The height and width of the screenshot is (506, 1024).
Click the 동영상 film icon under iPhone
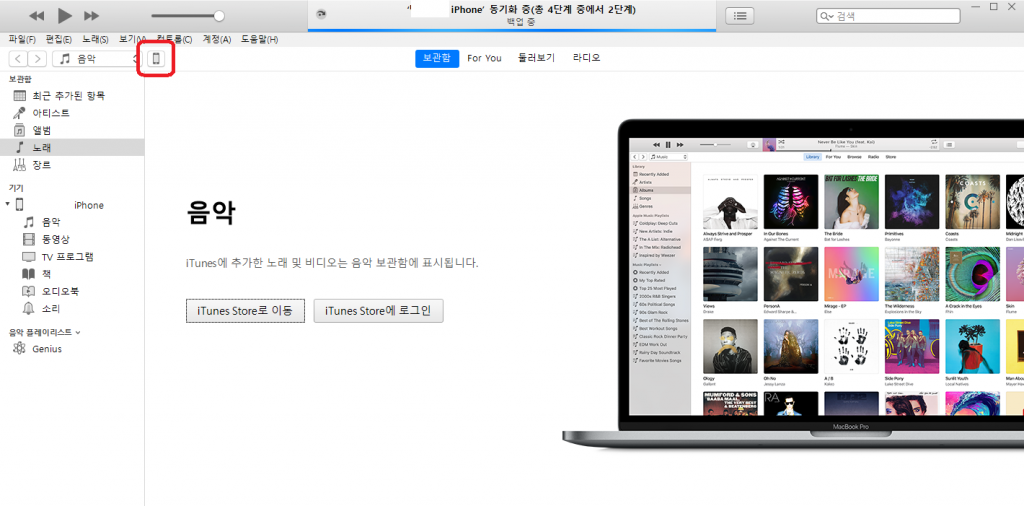(x=29, y=240)
